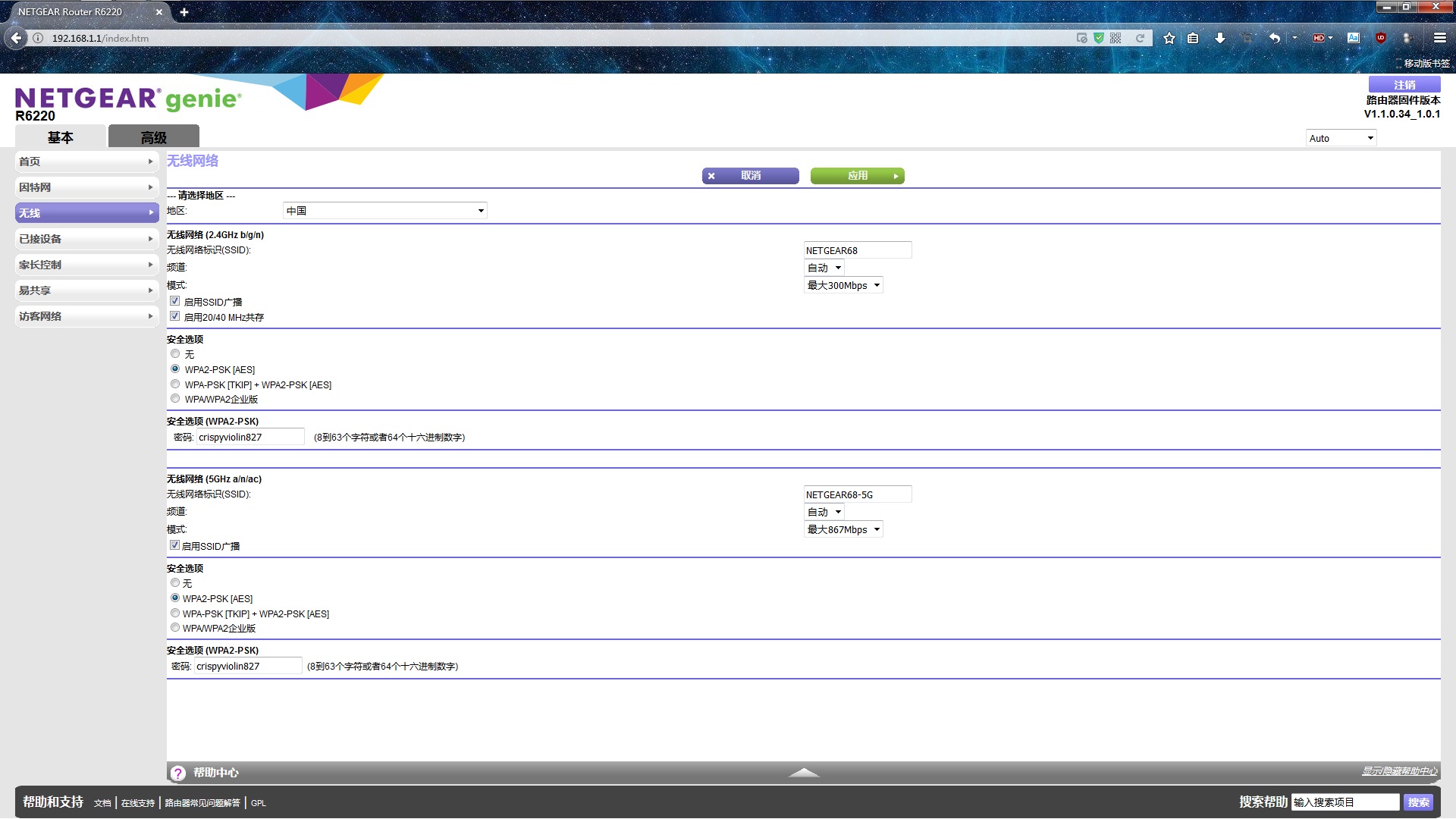
Task: Open the uBlock Origin shield icon
Action: (1381, 38)
